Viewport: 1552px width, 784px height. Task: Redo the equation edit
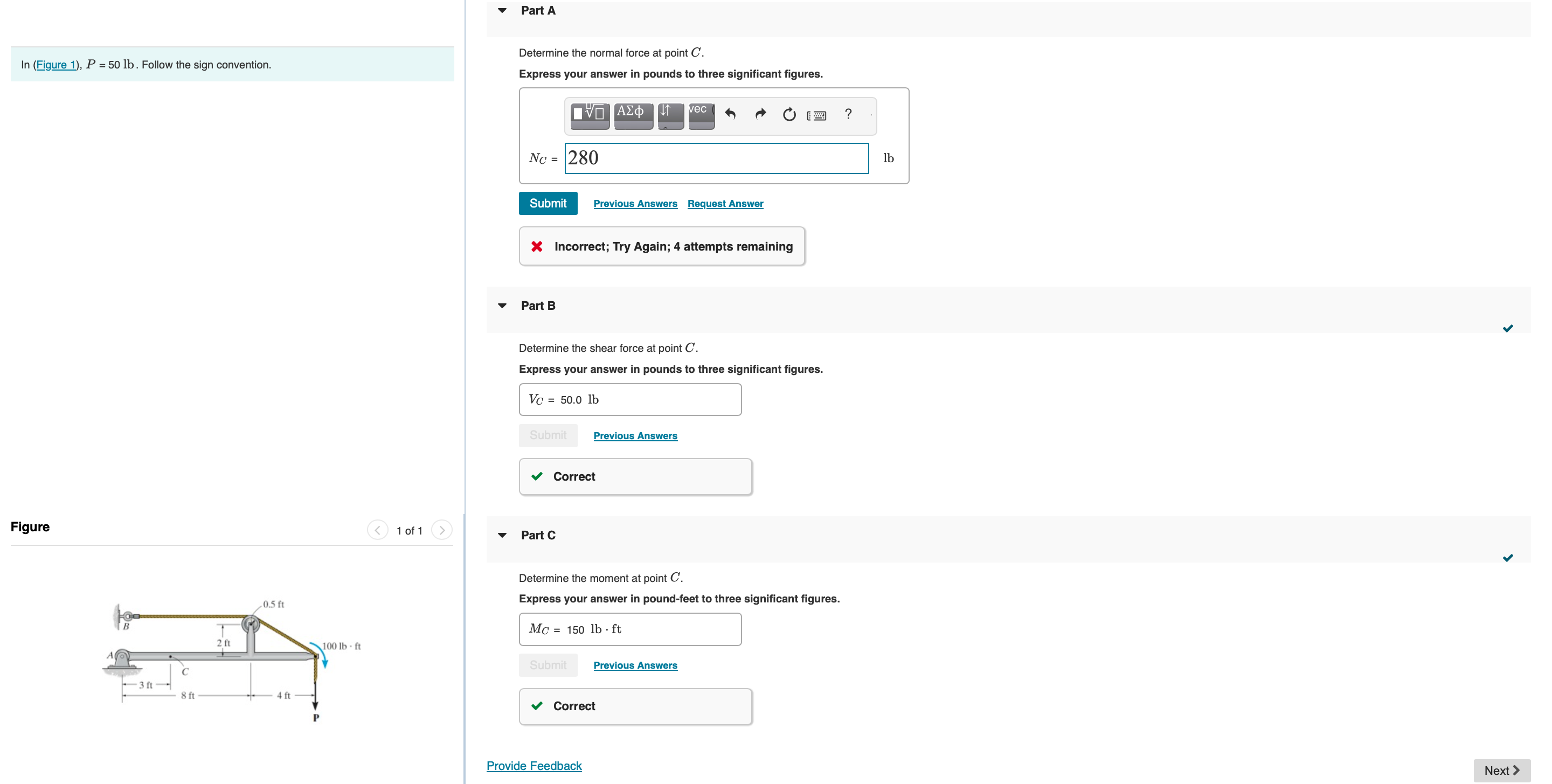[x=760, y=114]
